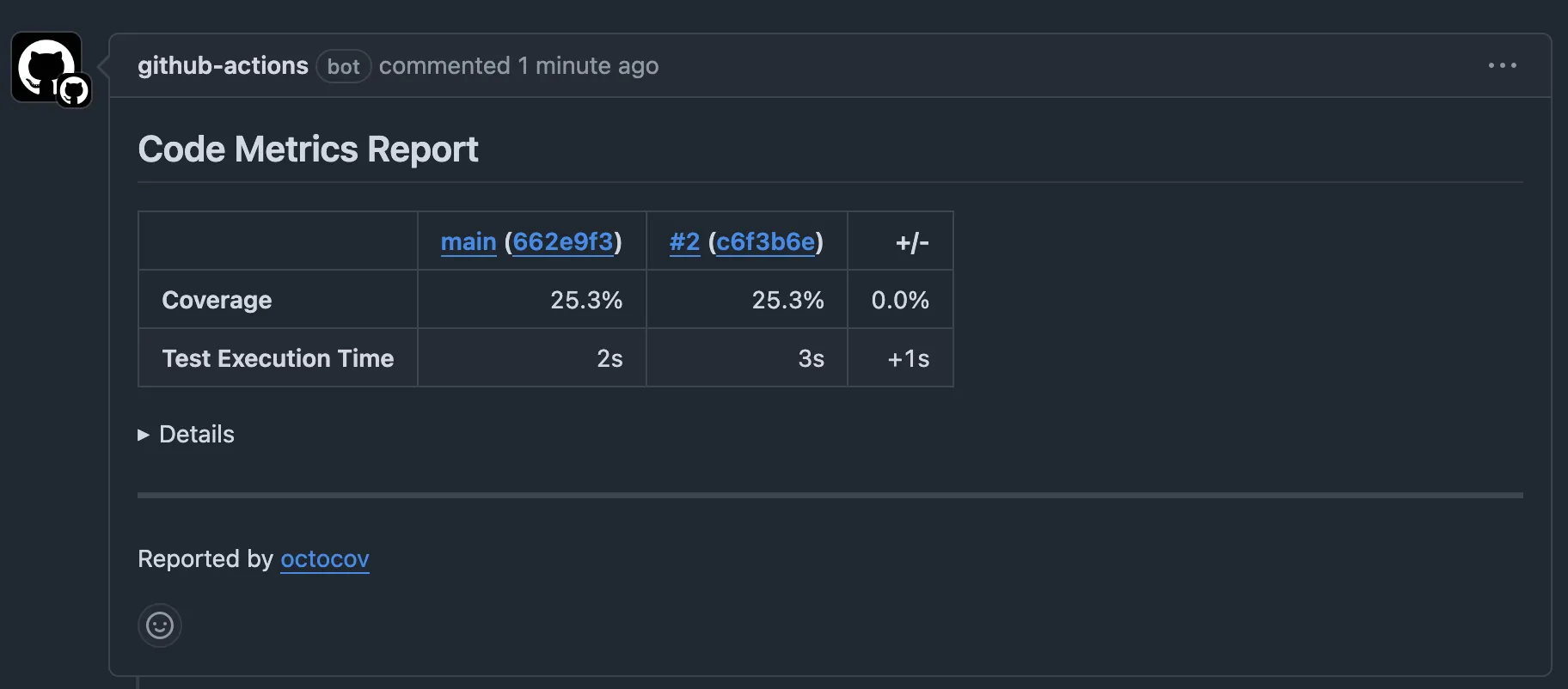Click the 3s pull request time cell

(811, 358)
